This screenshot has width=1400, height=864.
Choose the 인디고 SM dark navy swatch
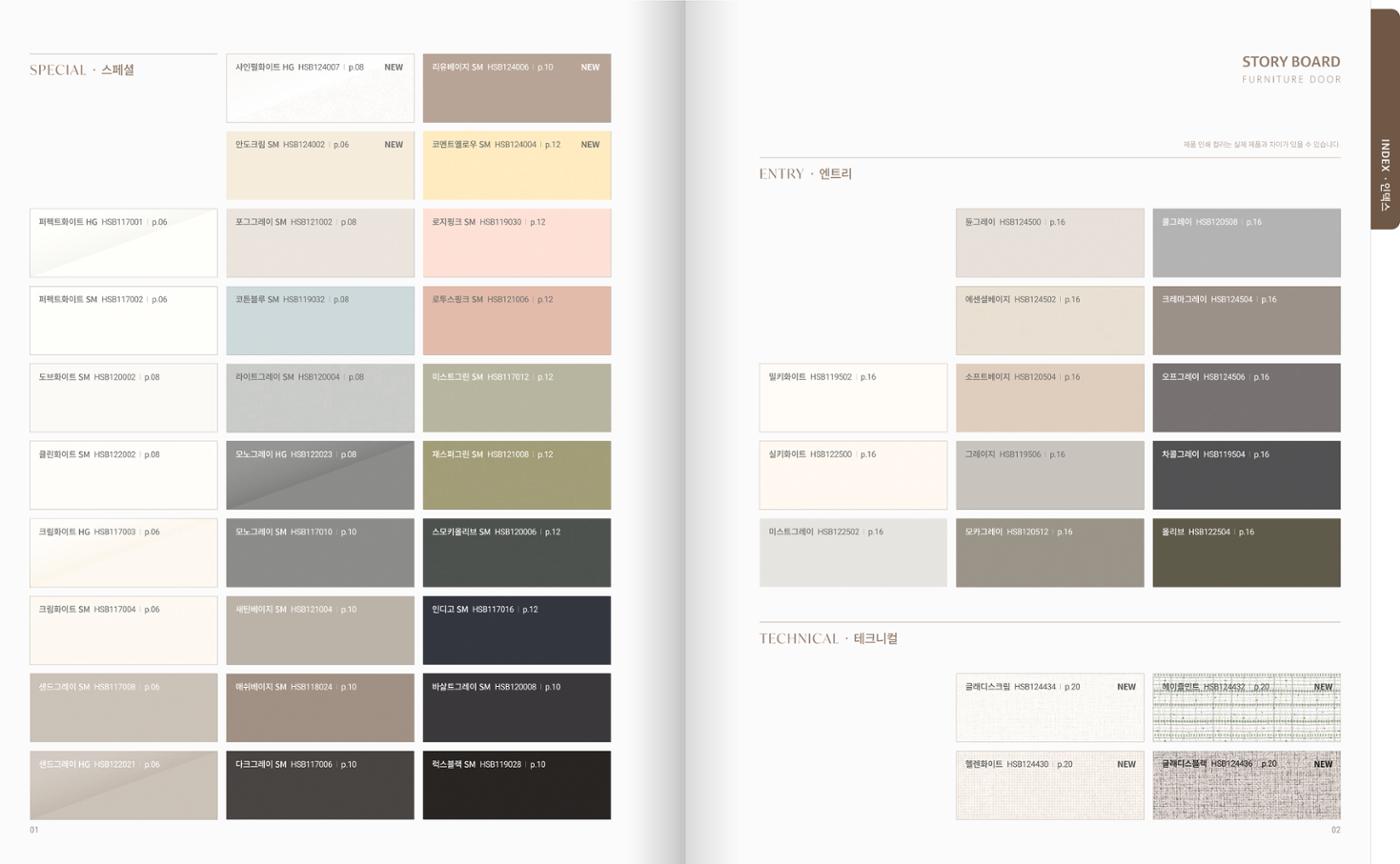tap(516, 630)
